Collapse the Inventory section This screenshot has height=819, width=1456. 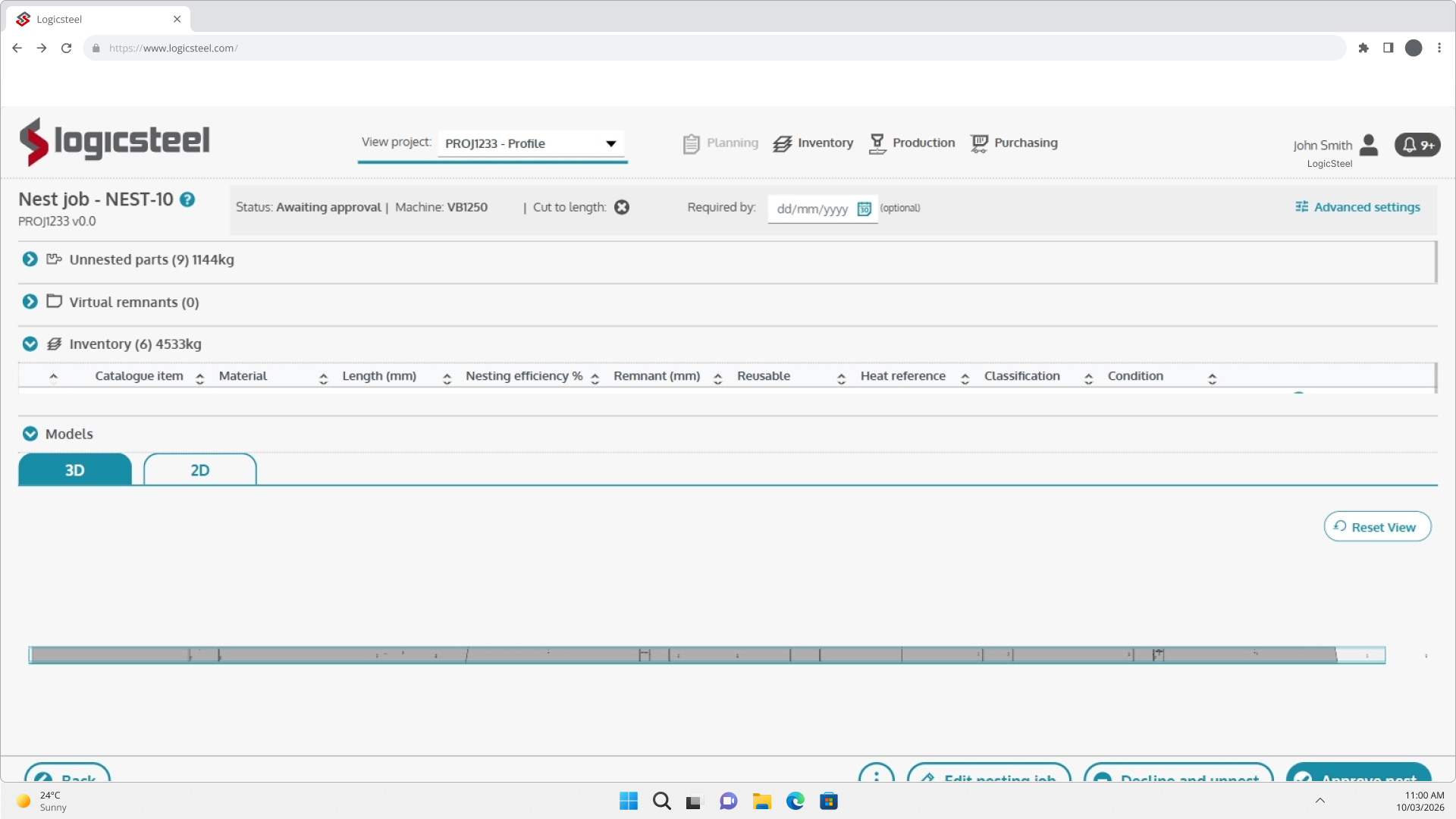[30, 344]
